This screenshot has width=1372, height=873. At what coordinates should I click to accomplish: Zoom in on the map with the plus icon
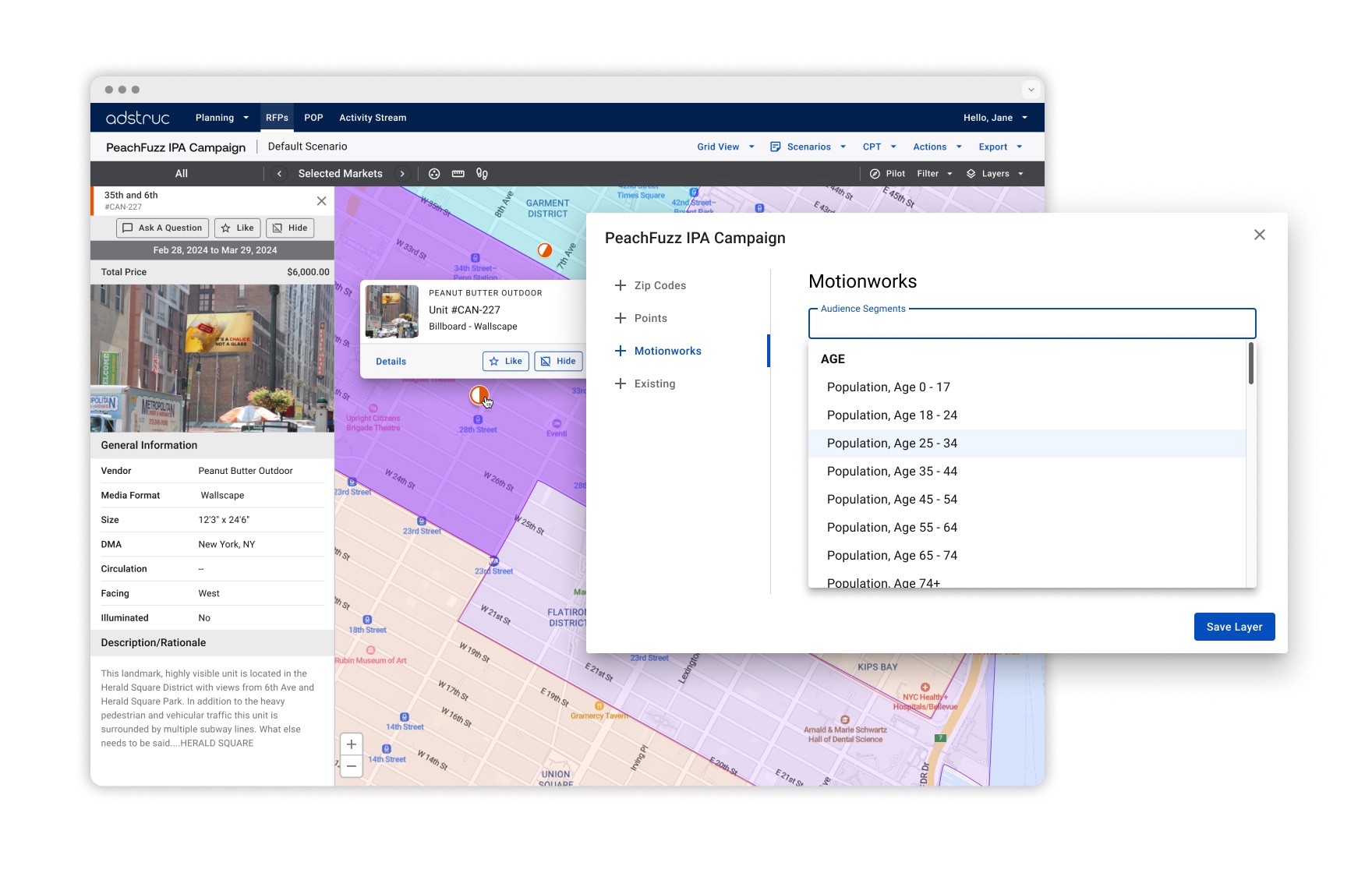(352, 744)
